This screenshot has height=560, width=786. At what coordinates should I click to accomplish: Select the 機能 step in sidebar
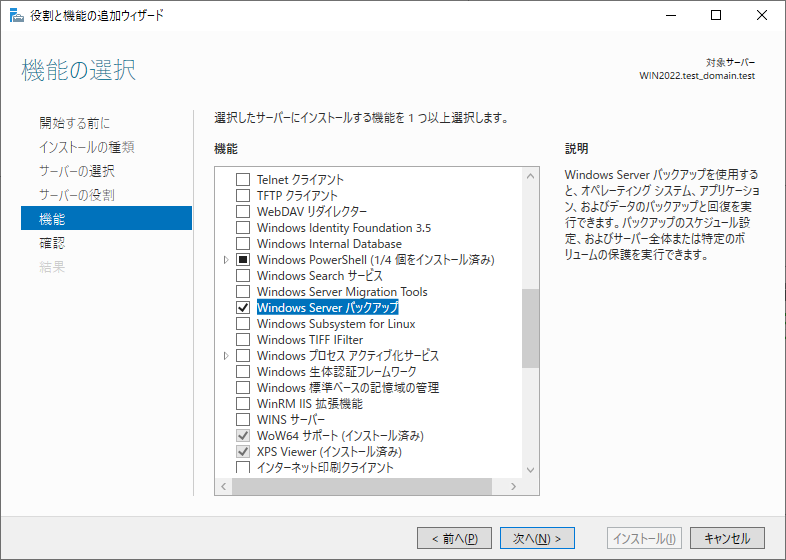(106, 218)
